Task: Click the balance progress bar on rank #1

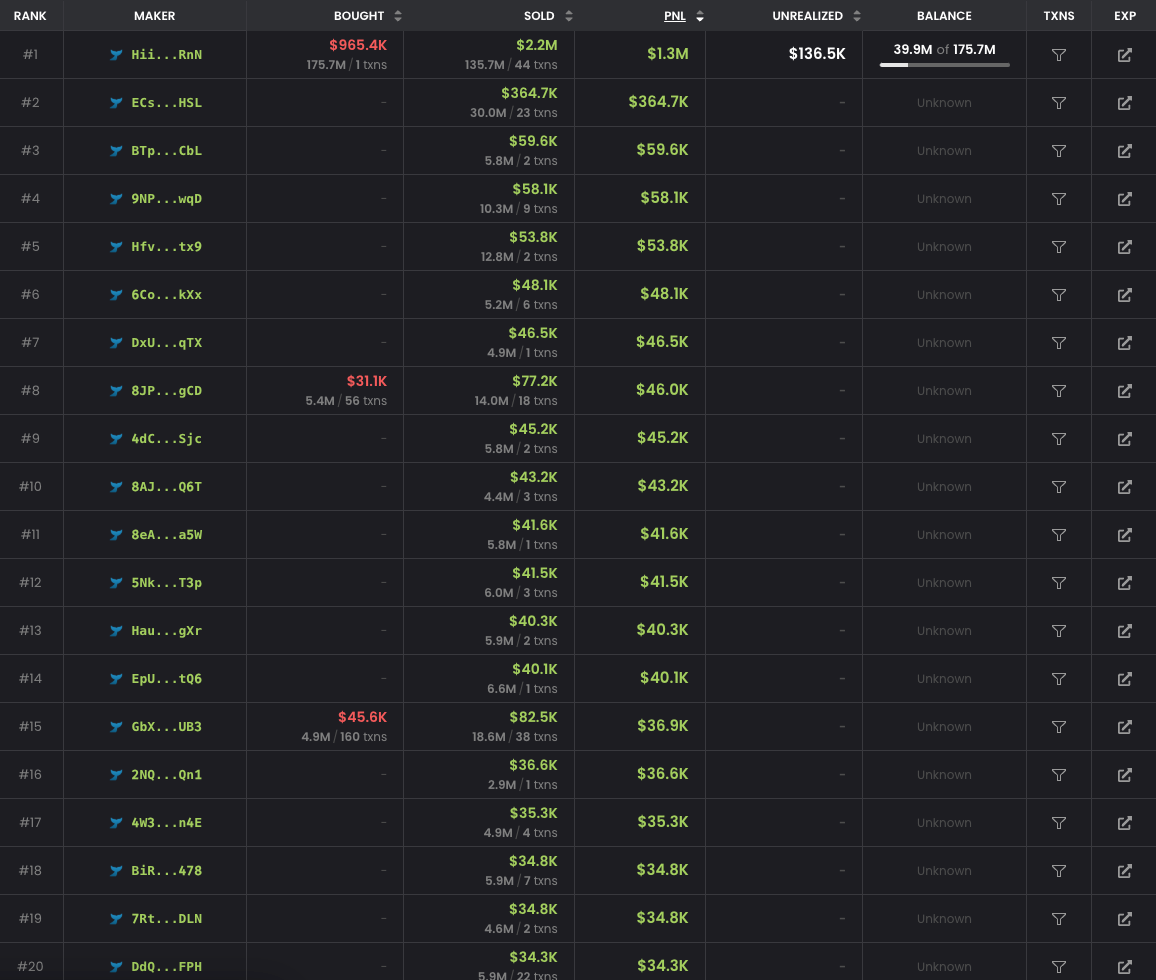Action: pos(943,64)
